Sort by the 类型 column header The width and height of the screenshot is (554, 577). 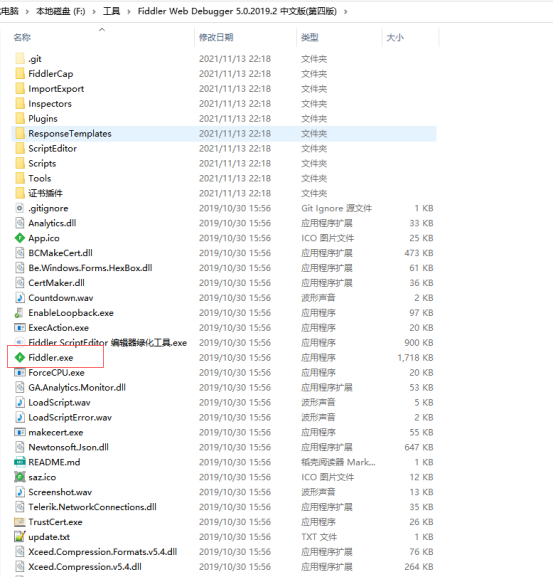point(310,37)
